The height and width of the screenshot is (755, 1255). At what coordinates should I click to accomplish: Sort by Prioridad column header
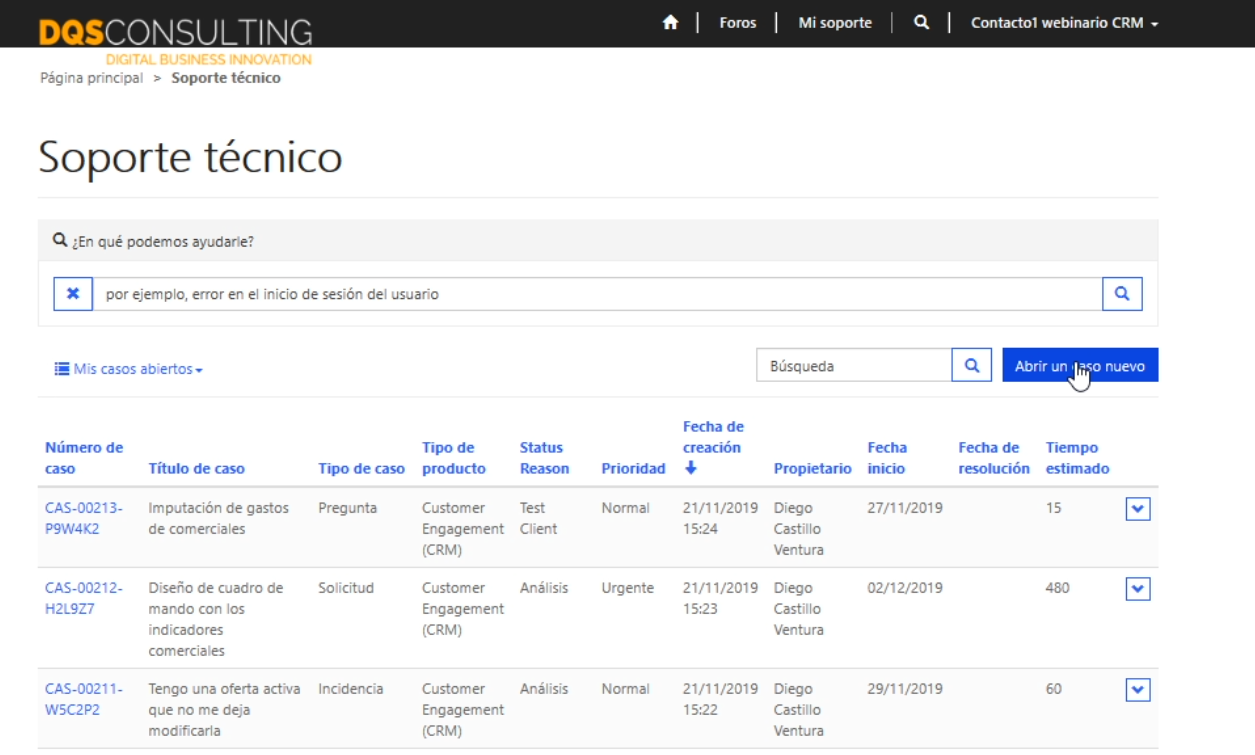pyautogui.click(x=633, y=468)
